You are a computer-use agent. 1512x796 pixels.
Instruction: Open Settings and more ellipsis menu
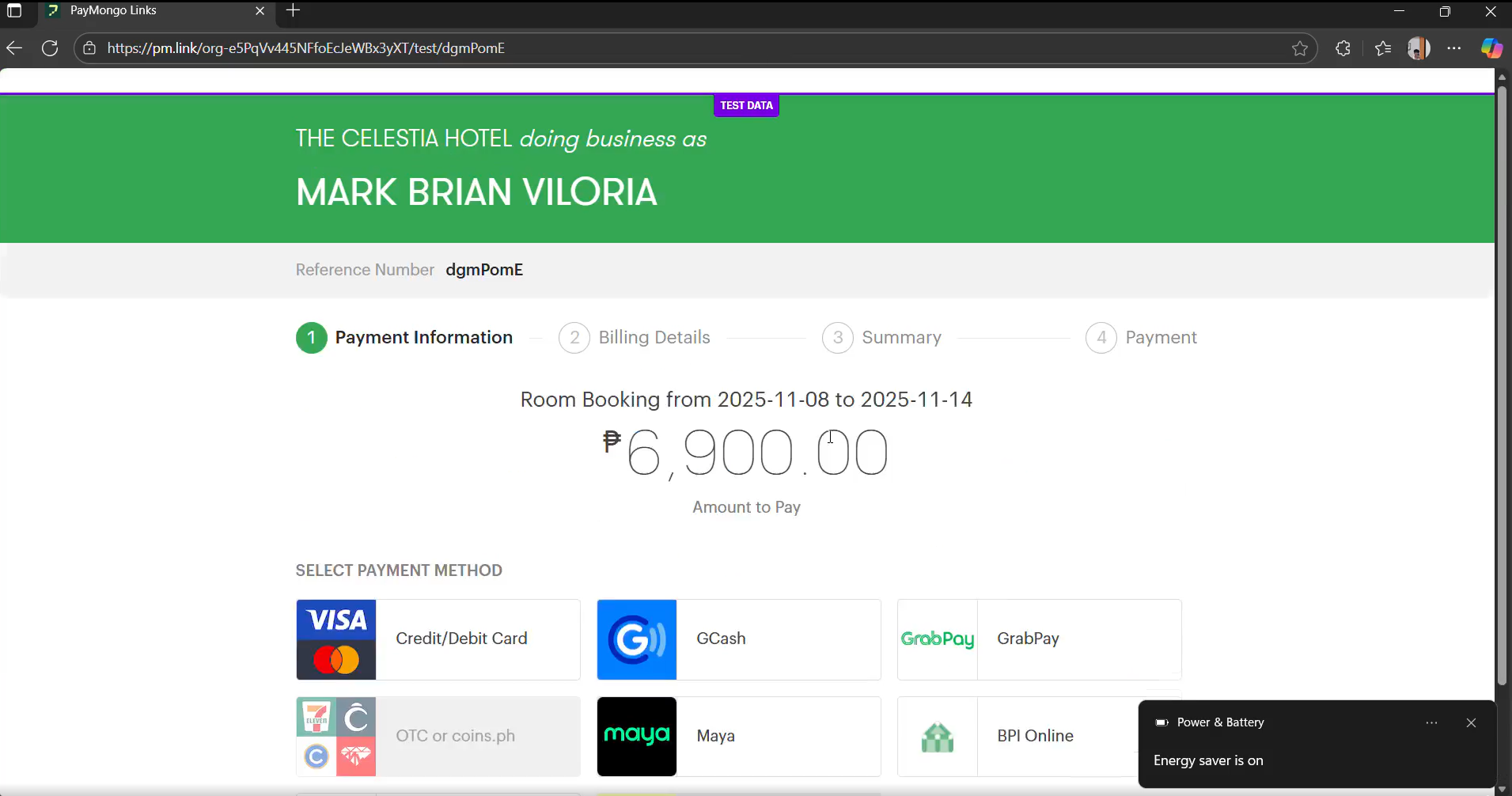1454,48
